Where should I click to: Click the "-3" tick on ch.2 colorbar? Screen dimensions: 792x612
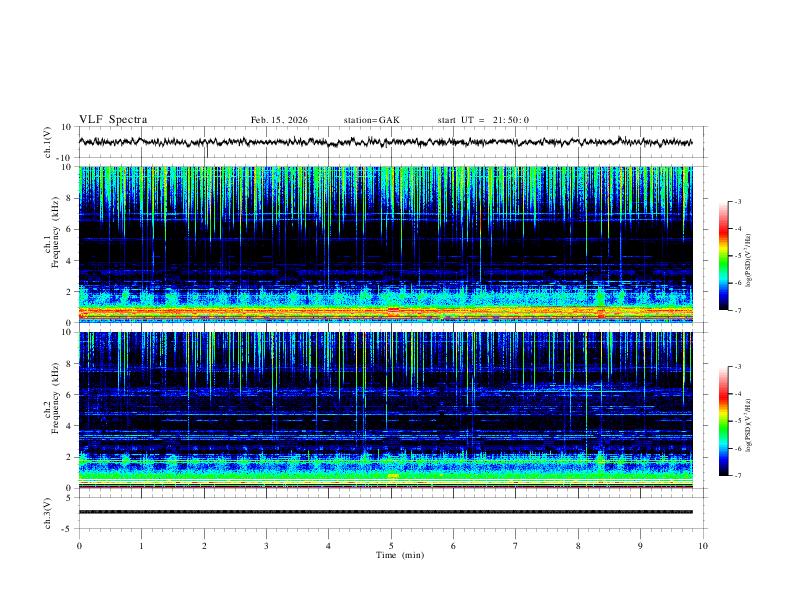click(x=738, y=367)
